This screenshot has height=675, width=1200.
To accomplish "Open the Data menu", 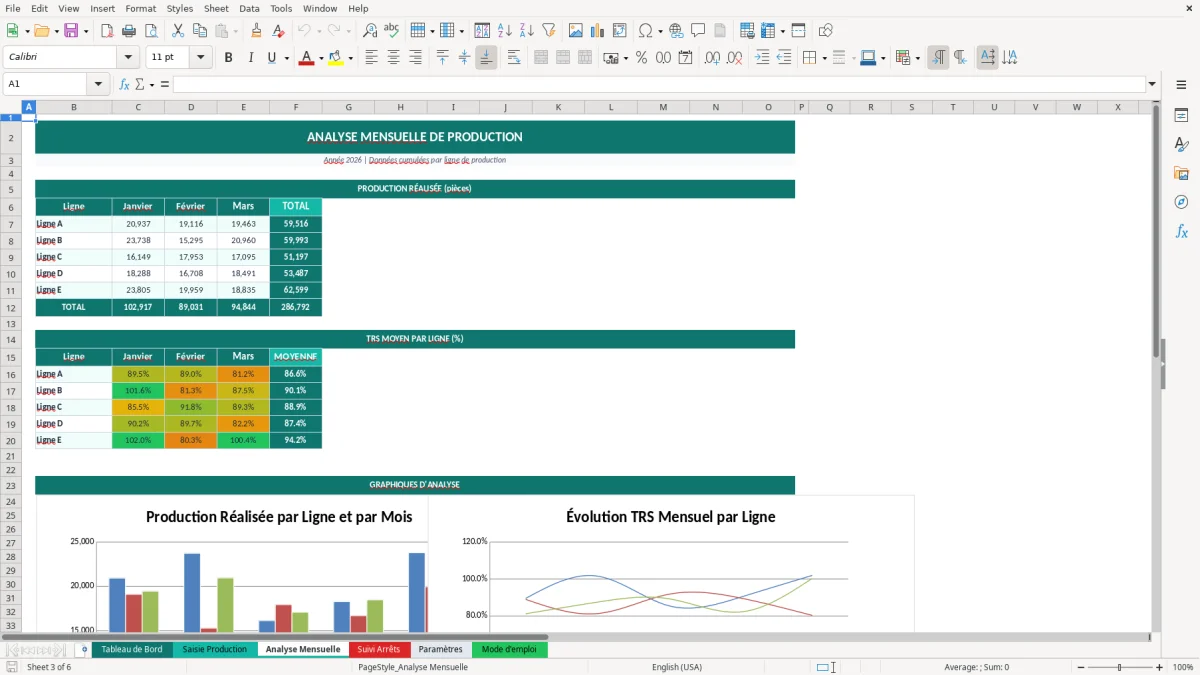I will (249, 8).
